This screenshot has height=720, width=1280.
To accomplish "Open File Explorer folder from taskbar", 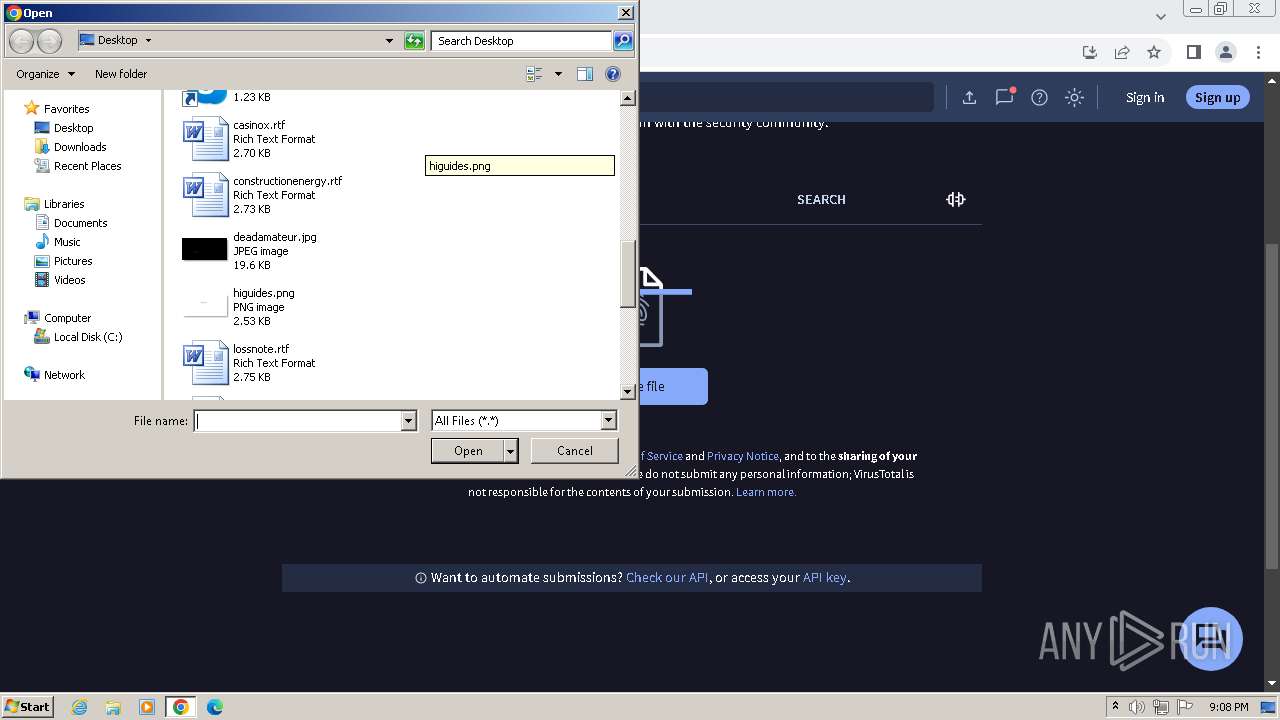I will 113,707.
